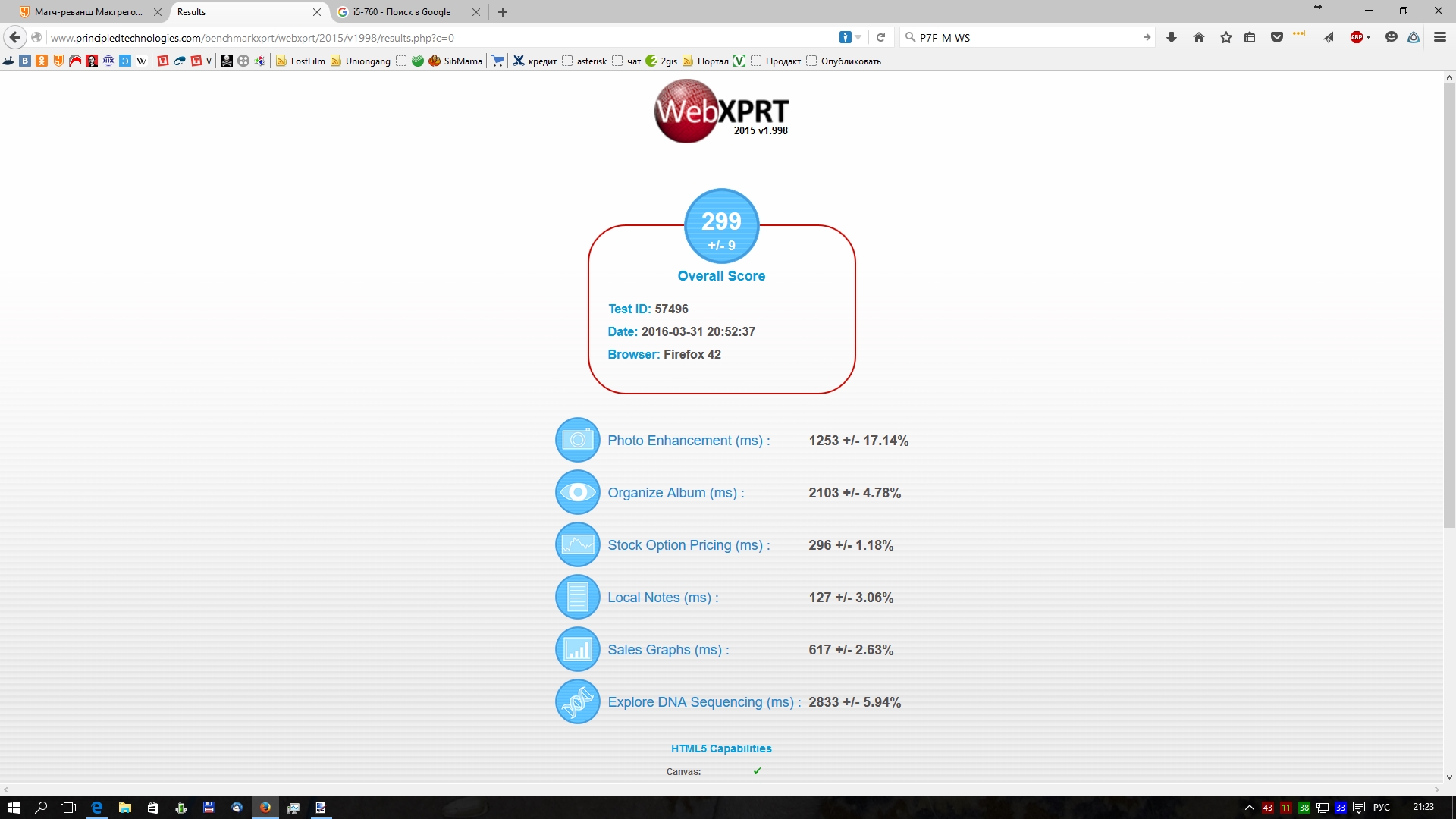The image size is (1456, 819).
Task: Expand the site info dropdown in address bar
Action: pos(858,37)
